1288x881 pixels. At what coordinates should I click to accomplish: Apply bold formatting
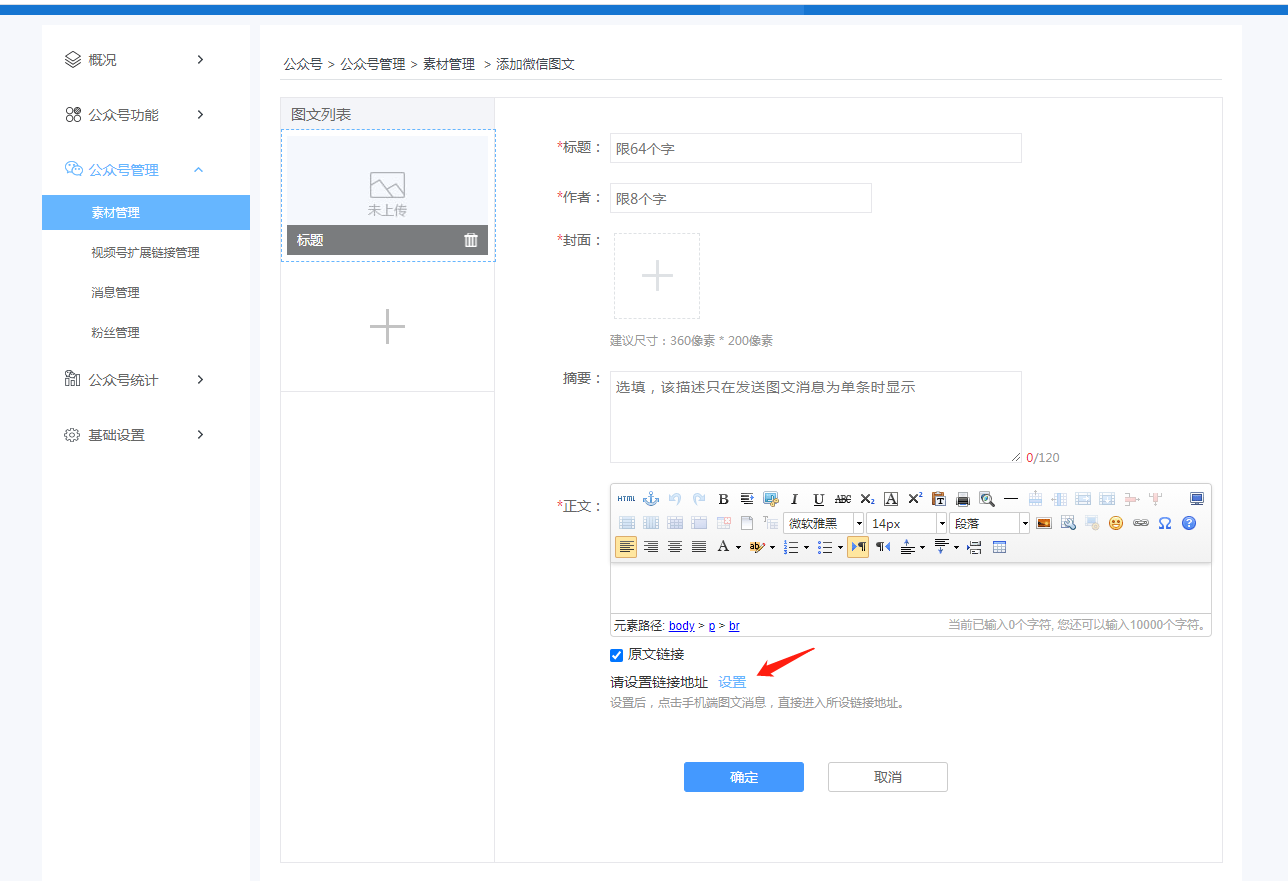[723, 499]
